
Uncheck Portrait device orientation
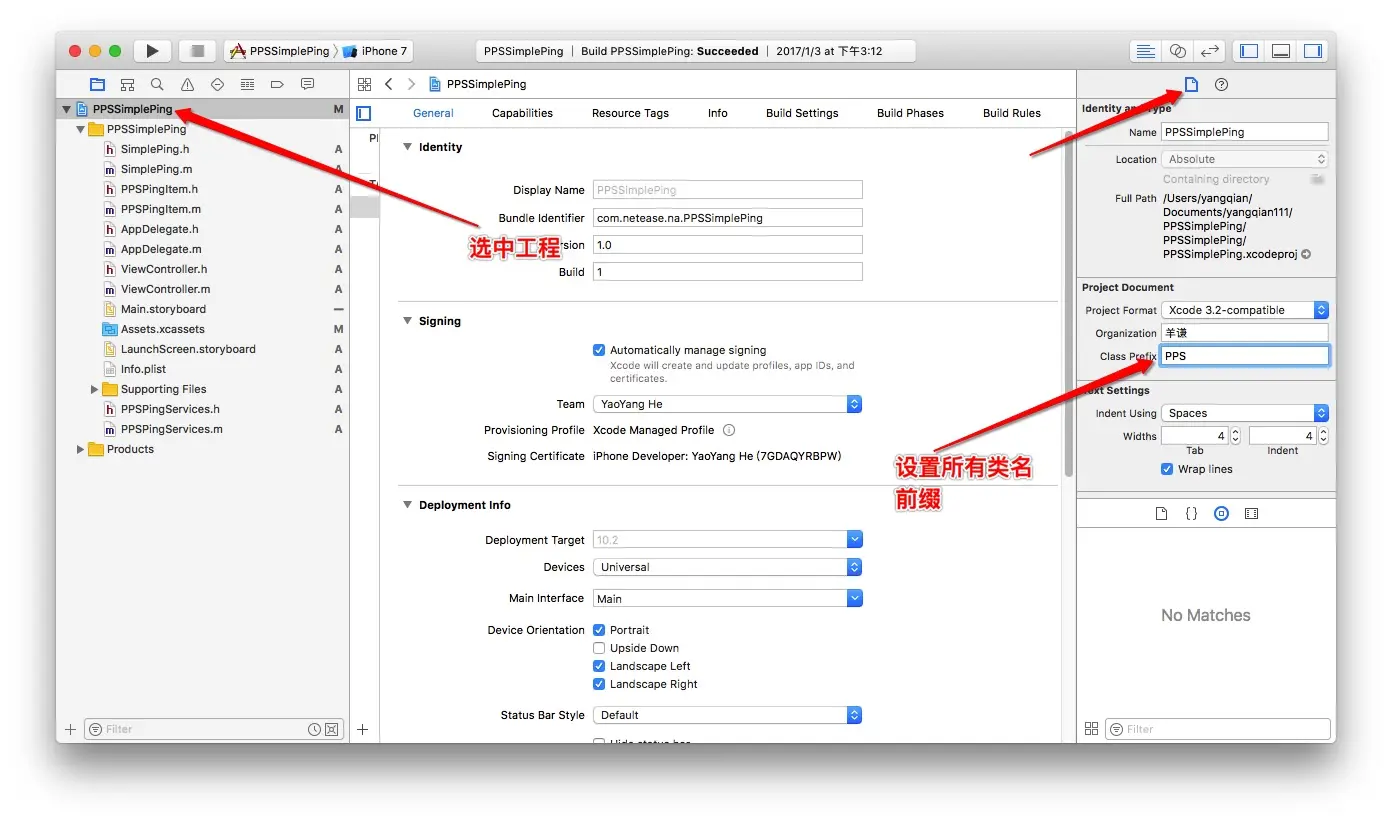click(599, 630)
